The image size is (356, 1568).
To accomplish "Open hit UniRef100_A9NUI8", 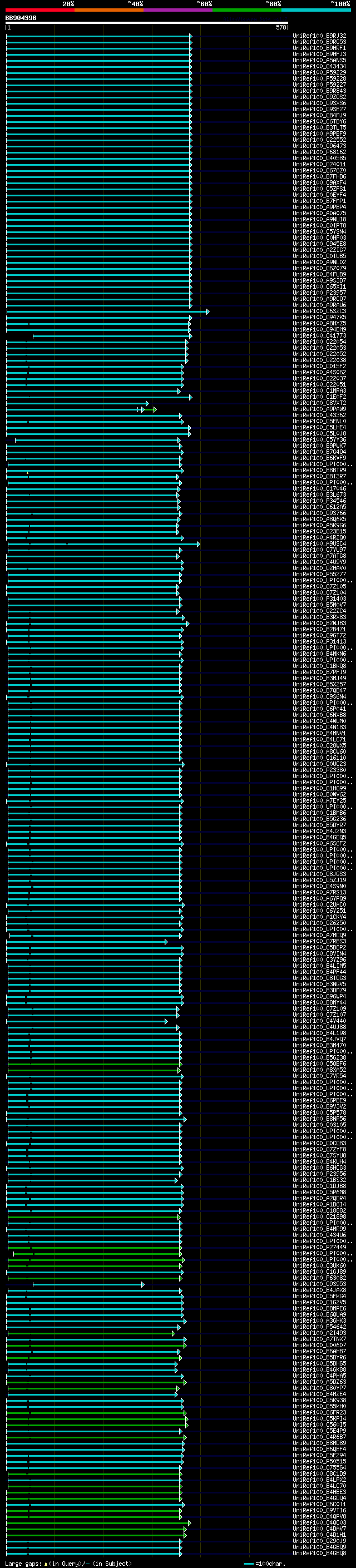I will (x=319, y=219).
